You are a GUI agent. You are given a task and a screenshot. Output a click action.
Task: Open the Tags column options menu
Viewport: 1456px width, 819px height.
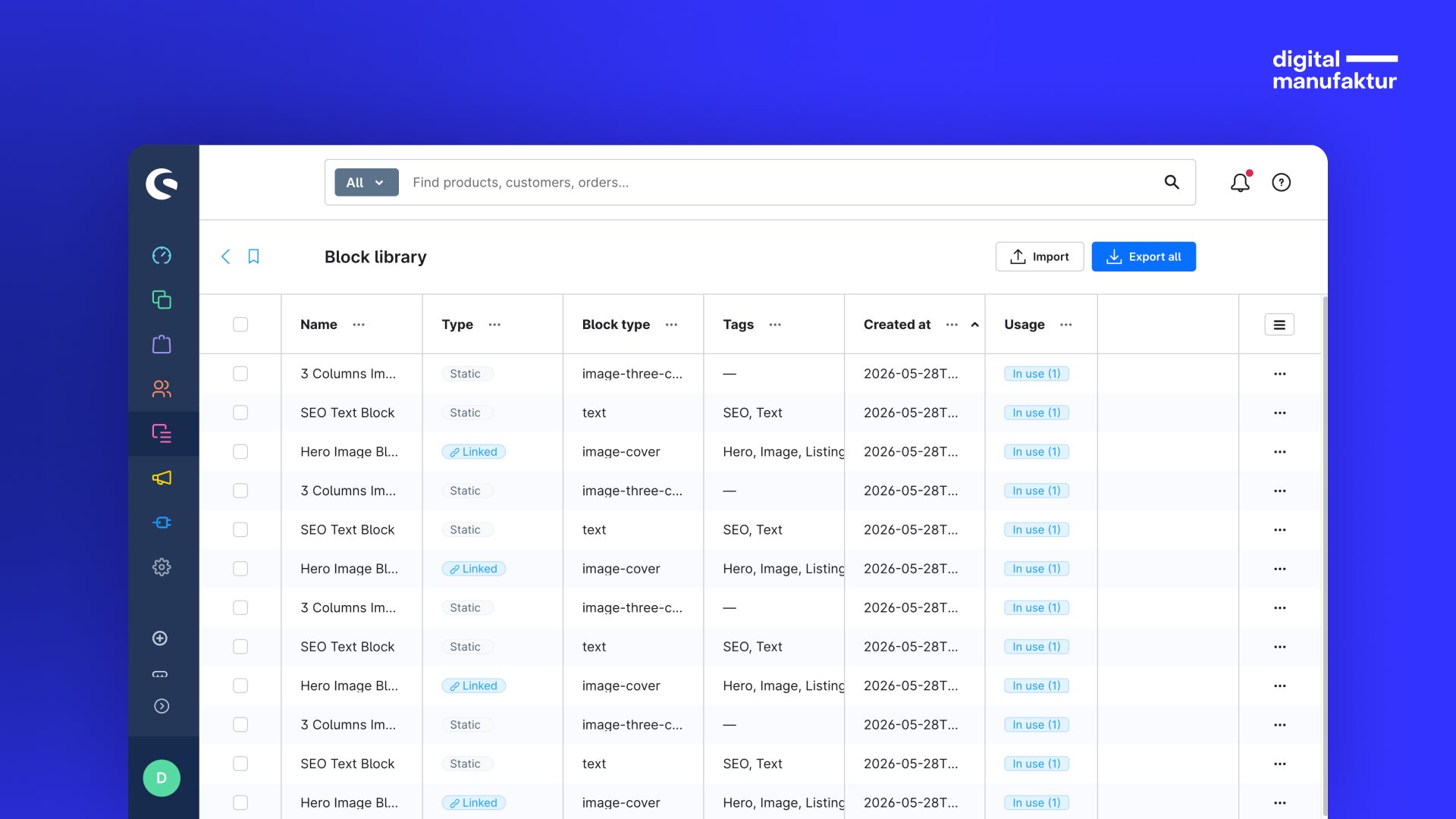click(x=775, y=325)
